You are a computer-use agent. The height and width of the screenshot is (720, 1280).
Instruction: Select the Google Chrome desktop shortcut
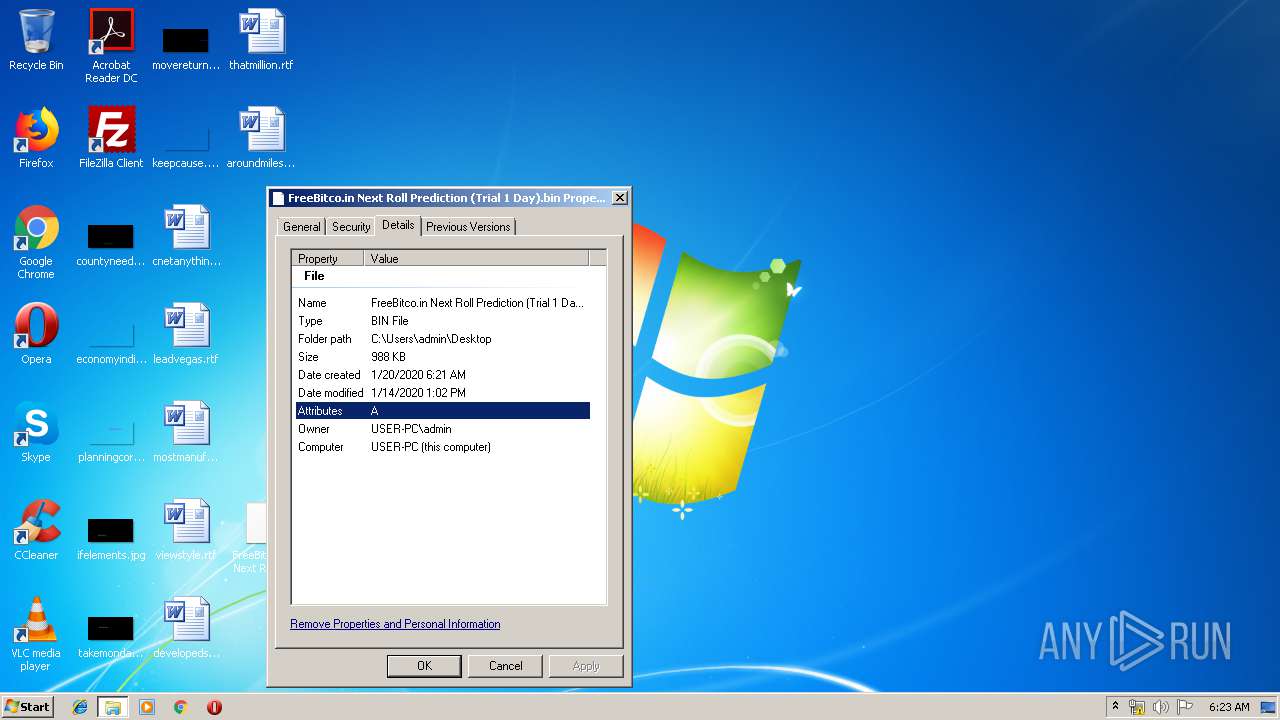[36, 242]
